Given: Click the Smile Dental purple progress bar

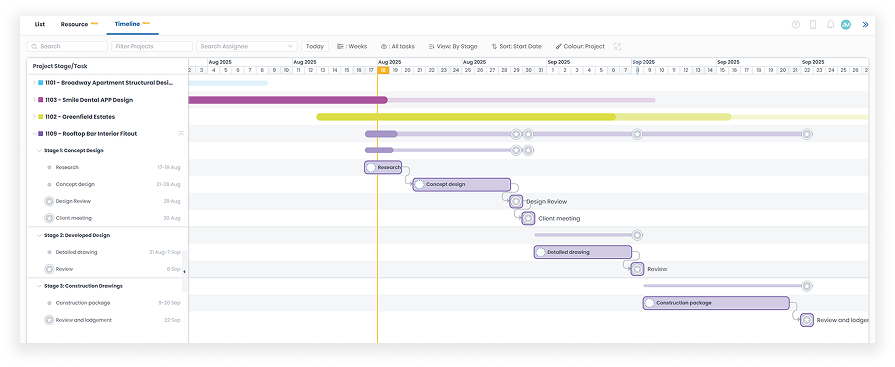Looking at the screenshot, I should tap(288, 100).
